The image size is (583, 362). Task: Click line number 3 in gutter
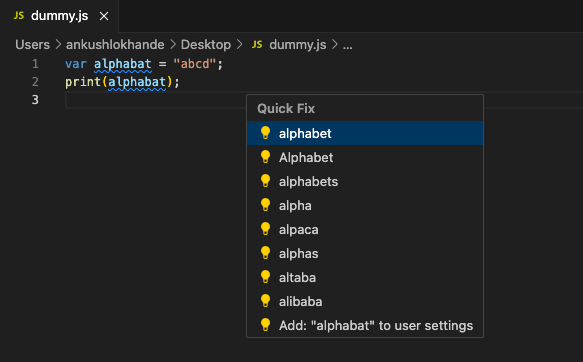[x=35, y=100]
